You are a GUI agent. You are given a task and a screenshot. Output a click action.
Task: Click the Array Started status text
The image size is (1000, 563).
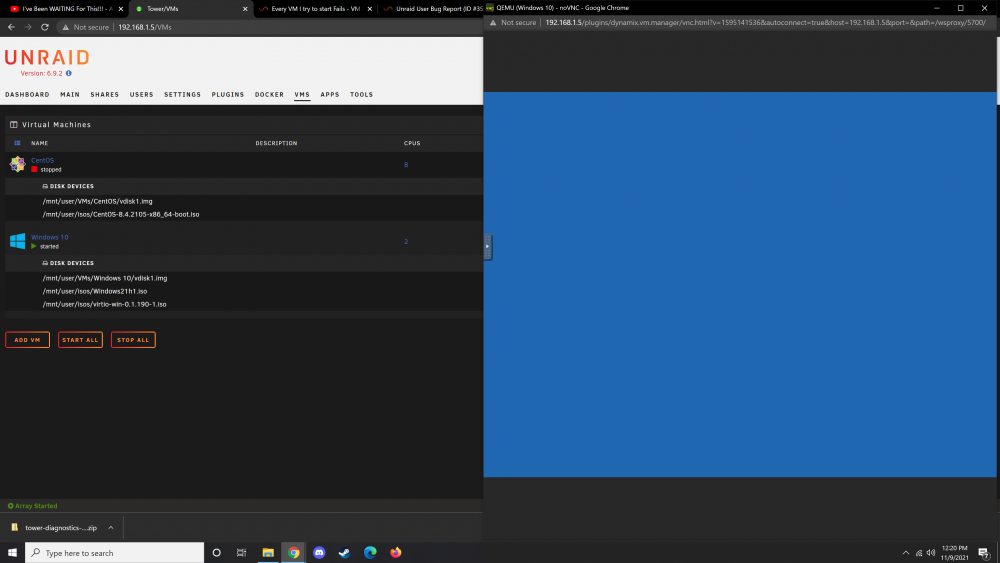[x=33, y=506]
